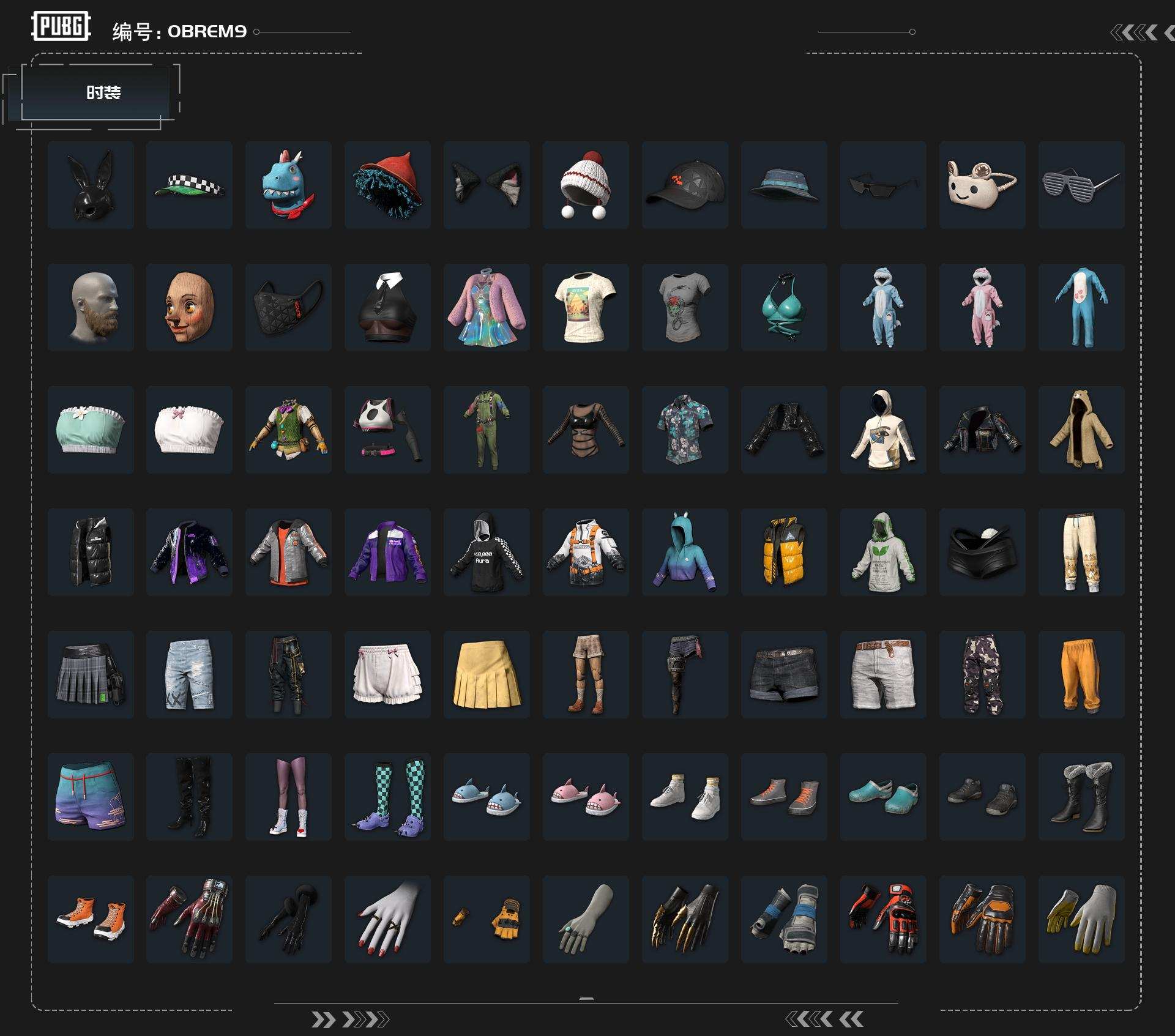The width and height of the screenshot is (1175, 1036).
Task: Select the yellow pleated skirt
Action: [487, 674]
